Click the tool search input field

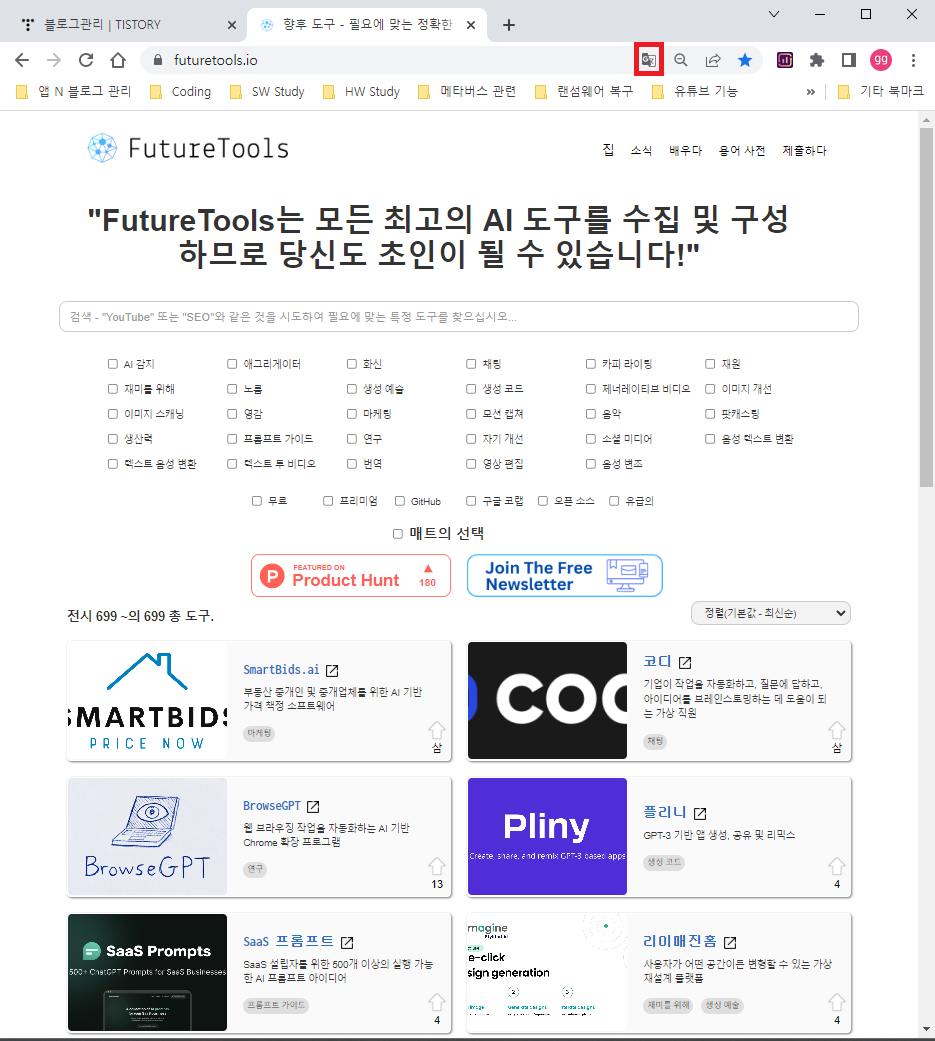tap(459, 317)
